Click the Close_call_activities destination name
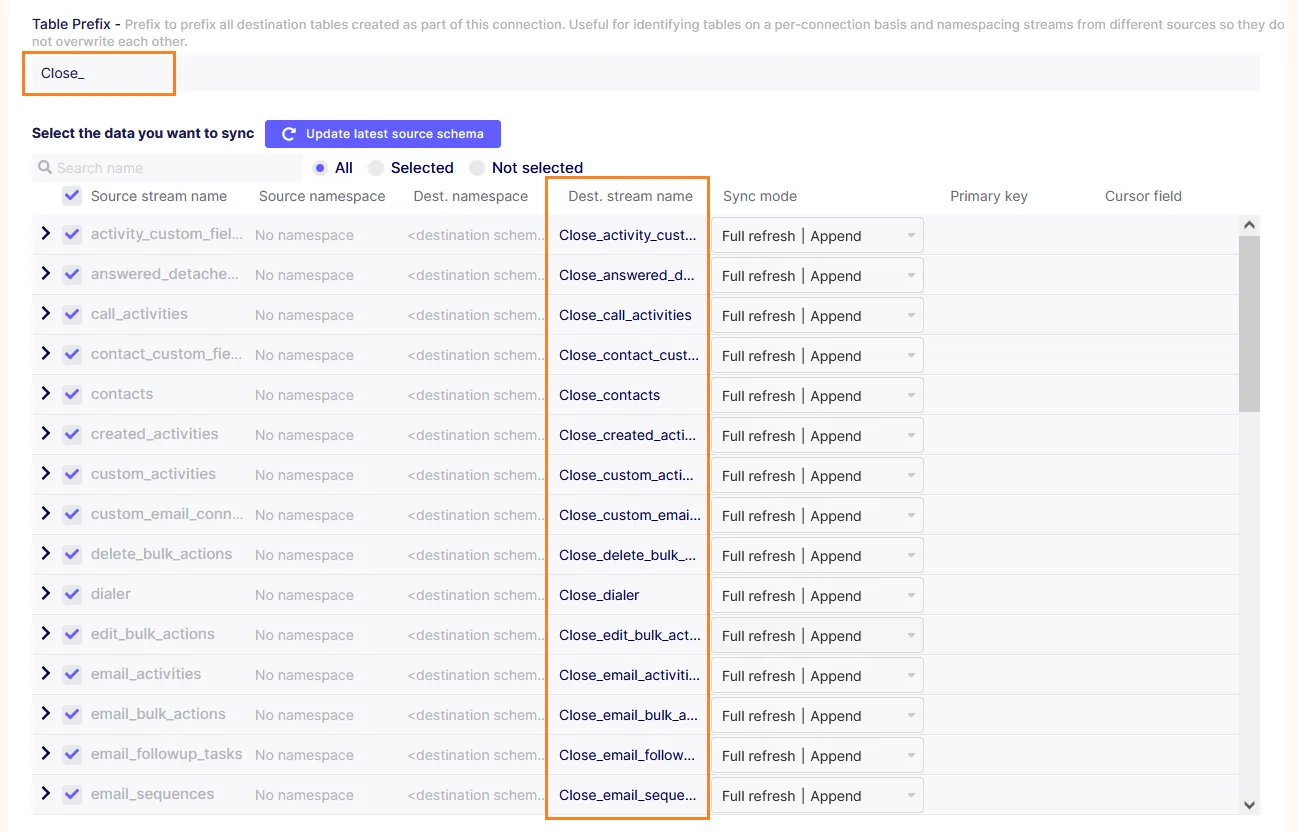 point(625,315)
